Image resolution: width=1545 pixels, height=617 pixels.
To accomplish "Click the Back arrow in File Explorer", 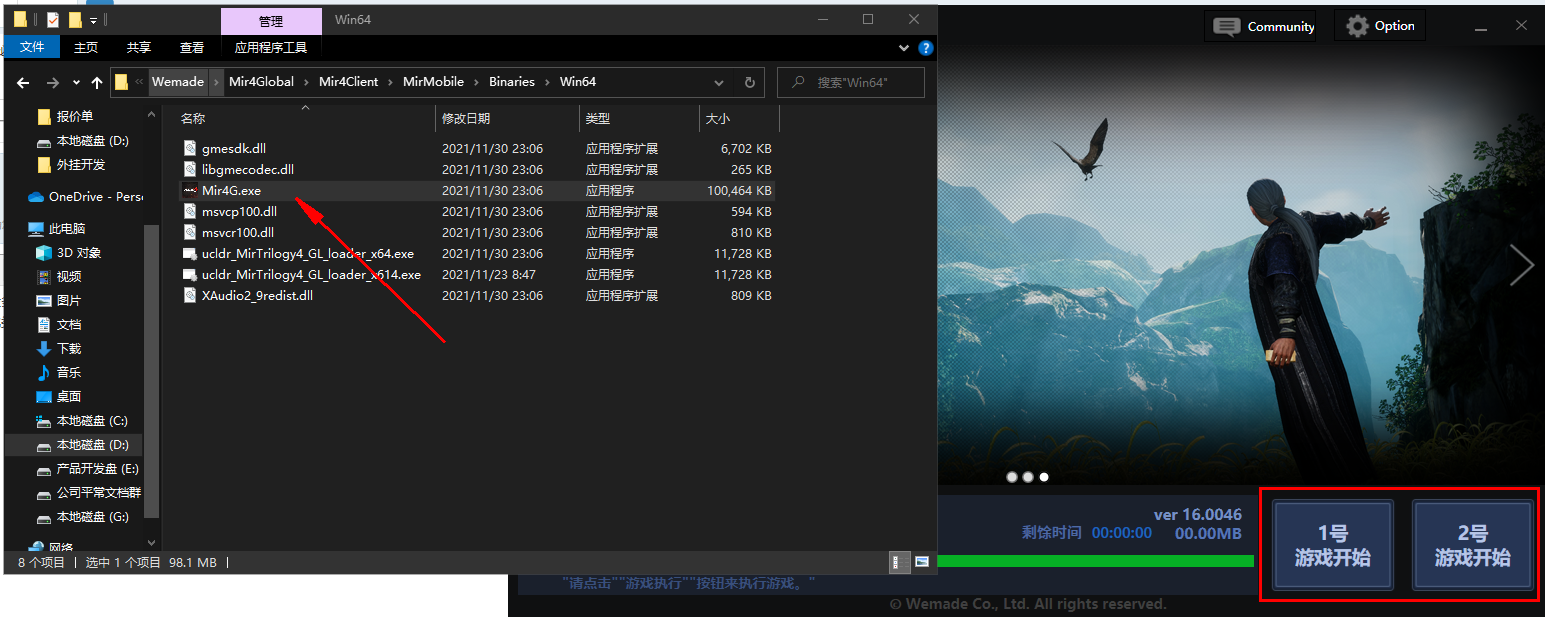I will 23,83.
